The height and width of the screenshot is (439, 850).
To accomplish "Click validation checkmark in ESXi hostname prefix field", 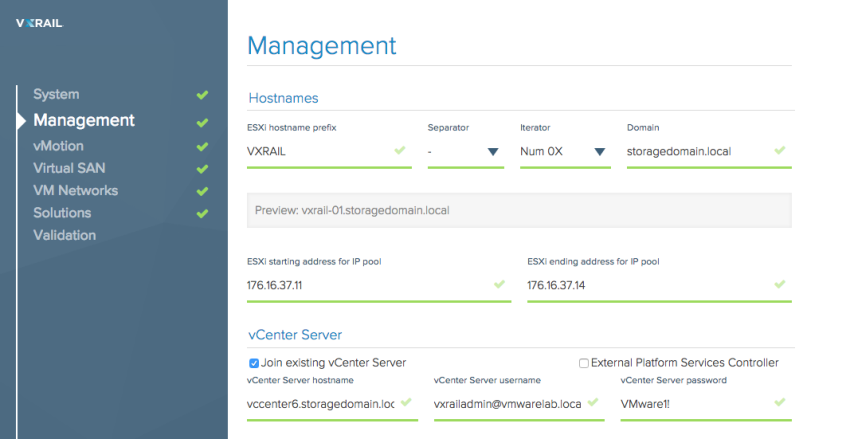I will [x=400, y=150].
